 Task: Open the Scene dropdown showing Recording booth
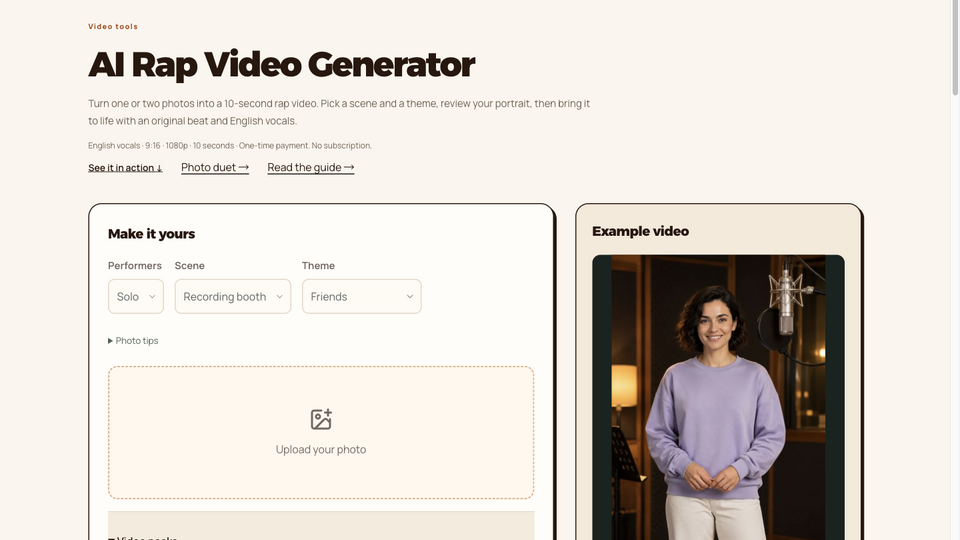(x=233, y=296)
